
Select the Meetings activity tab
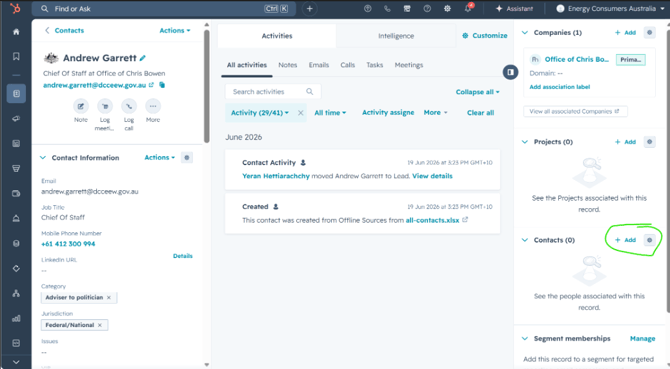(x=408, y=65)
